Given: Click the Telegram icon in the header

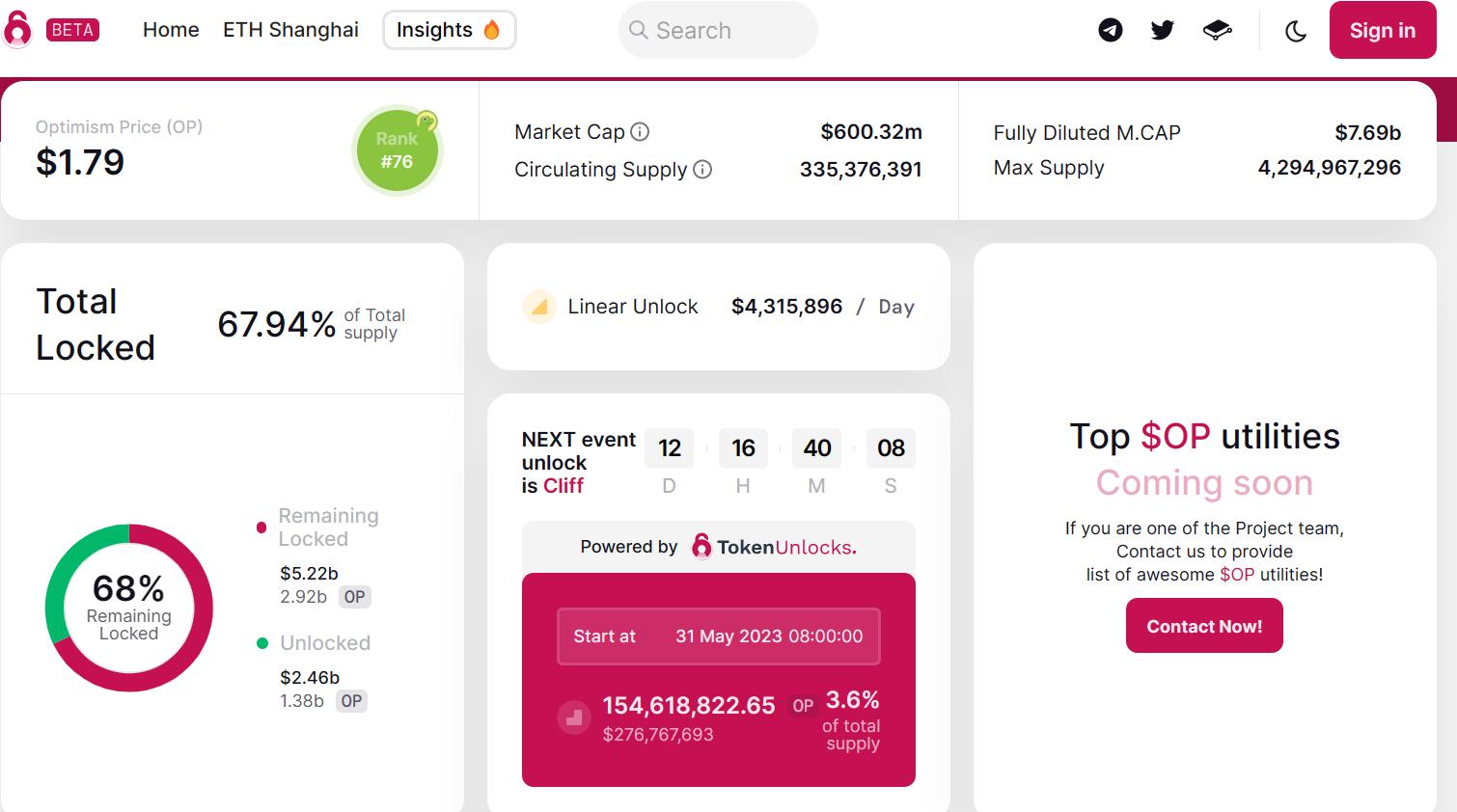Looking at the screenshot, I should click(x=1109, y=30).
